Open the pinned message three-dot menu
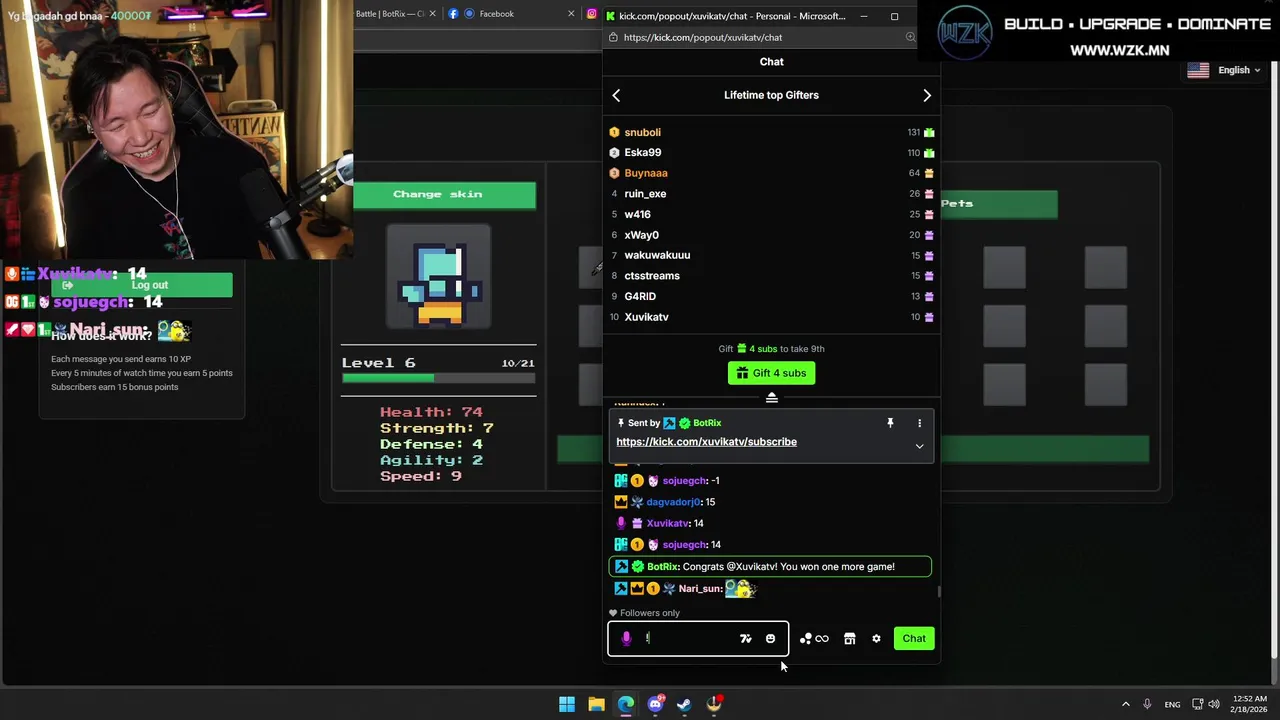Screen dimensions: 1280x720 click(x=919, y=423)
